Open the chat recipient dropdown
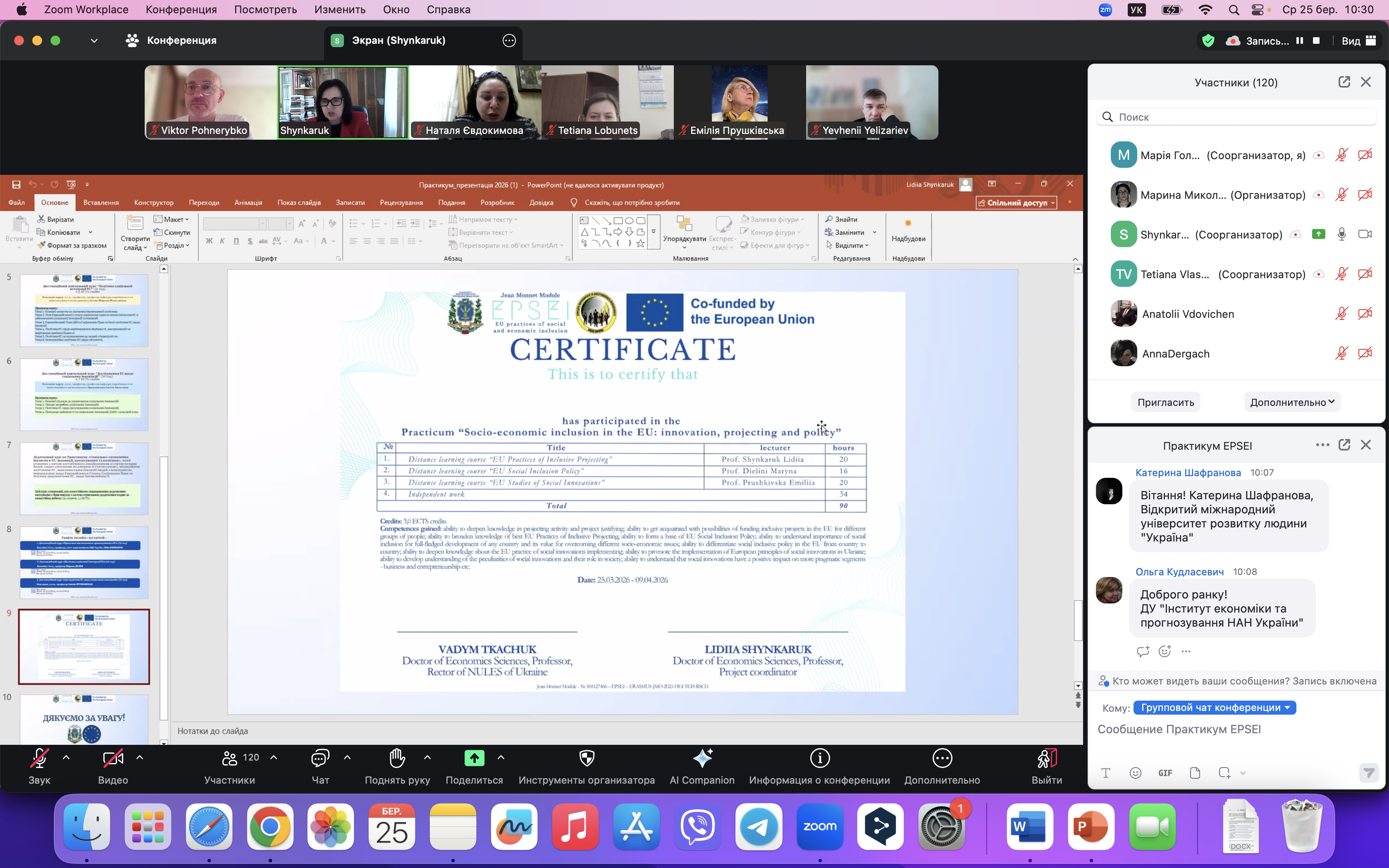This screenshot has height=868, width=1389. tap(1215, 708)
